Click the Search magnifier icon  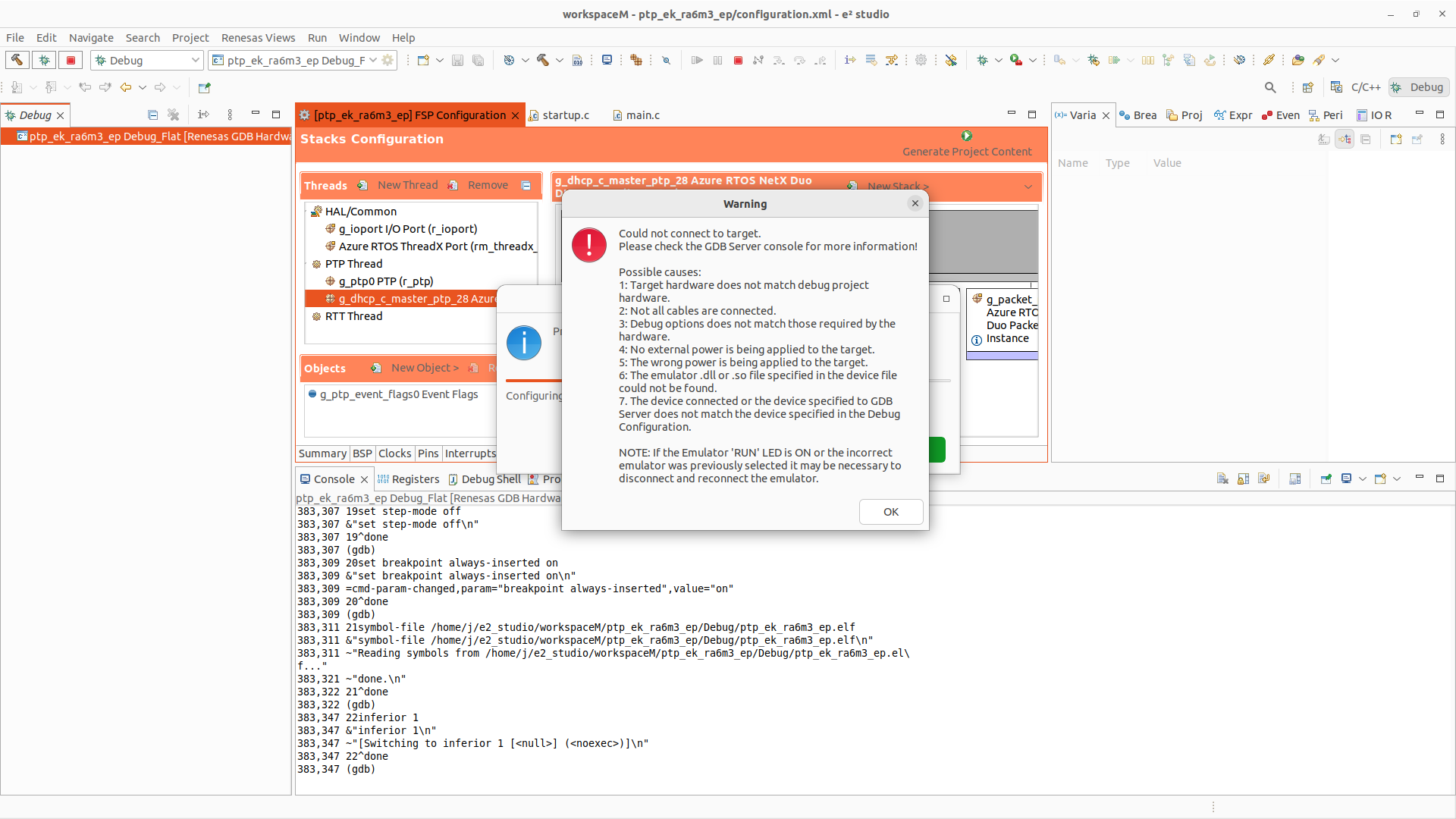click(1270, 87)
